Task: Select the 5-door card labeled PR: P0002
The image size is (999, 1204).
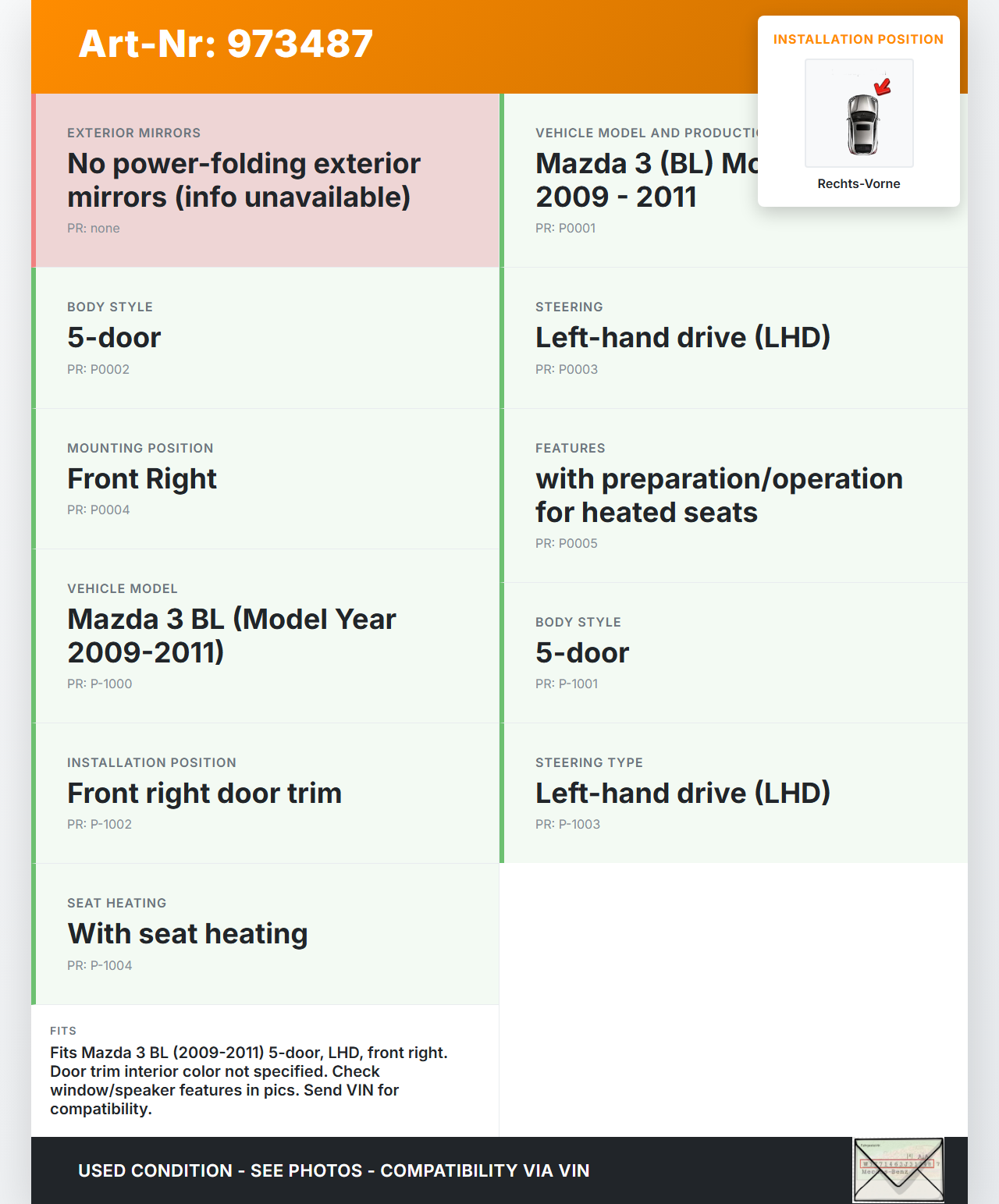Action: coord(266,338)
